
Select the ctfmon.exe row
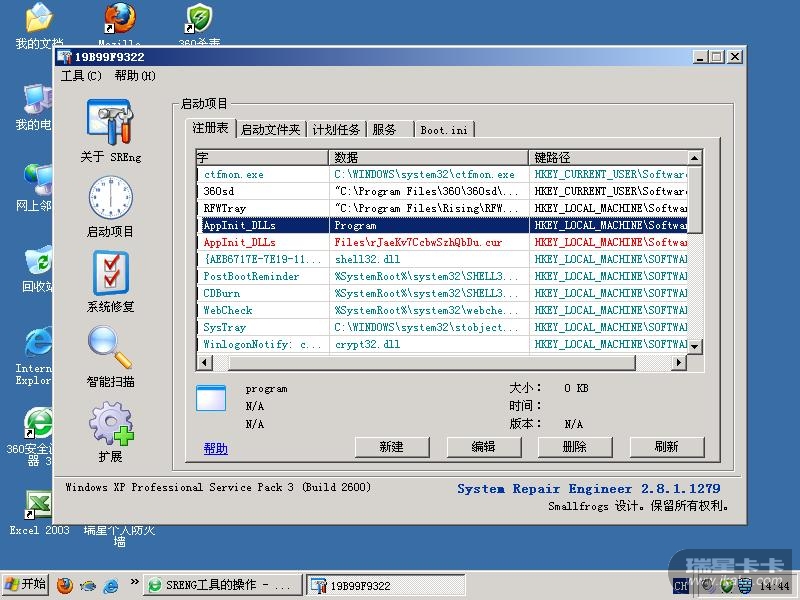pyautogui.click(x=442, y=174)
